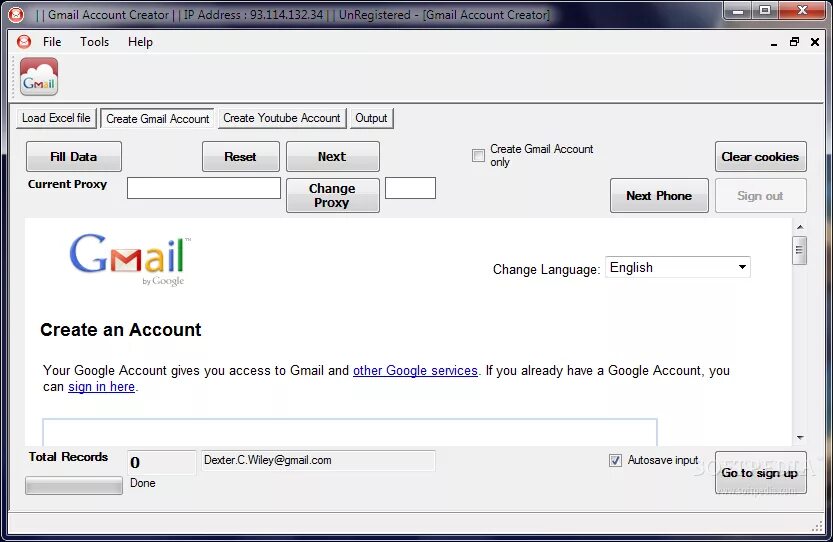Click the small field beside Change Proxy
This screenshot has height=542, width=833.
410,188
